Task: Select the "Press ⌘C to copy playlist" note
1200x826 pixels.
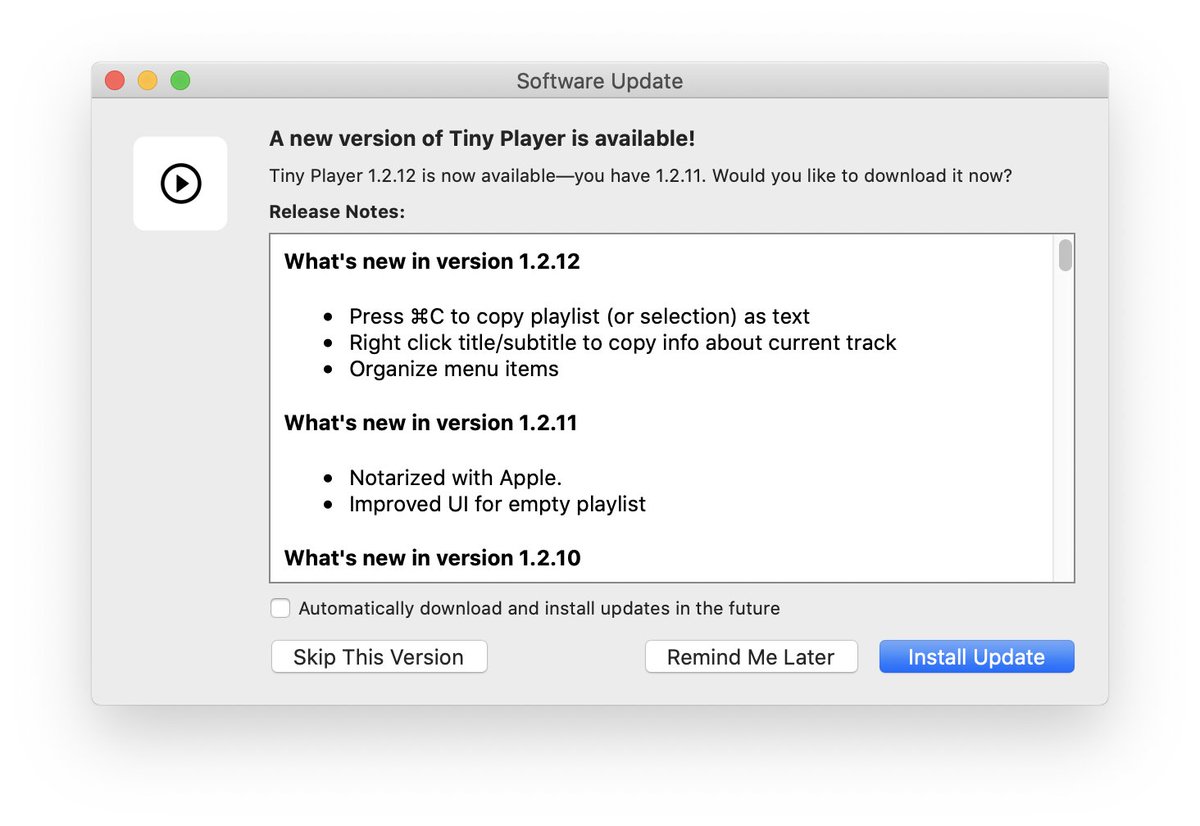Action: pos(580,316)
